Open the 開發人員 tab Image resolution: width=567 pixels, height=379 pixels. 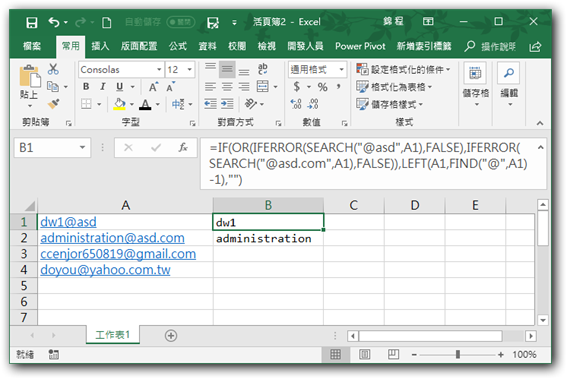pos(305,46)
